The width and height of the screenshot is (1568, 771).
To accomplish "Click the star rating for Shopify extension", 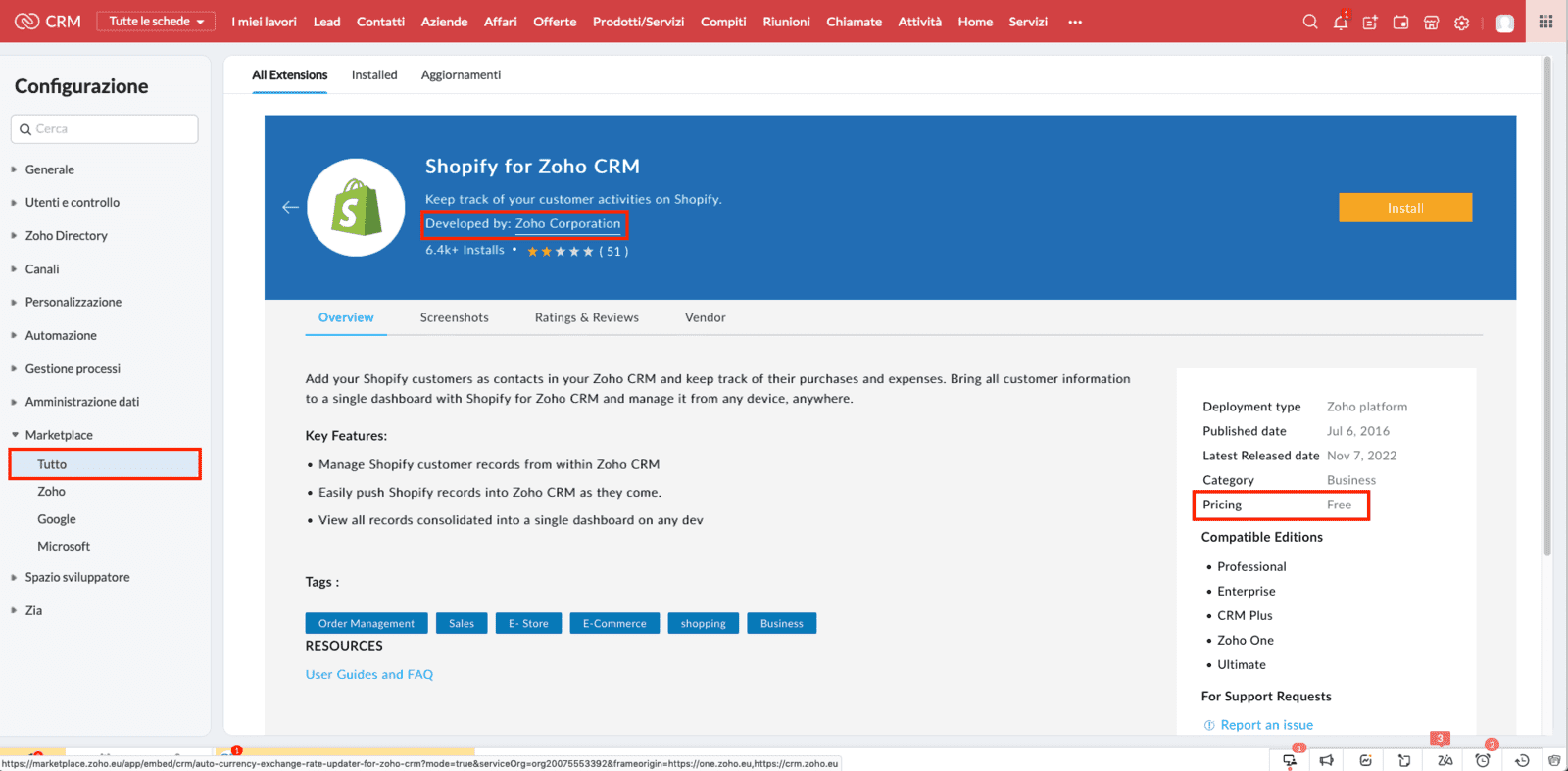I will (x=561, y=252).
